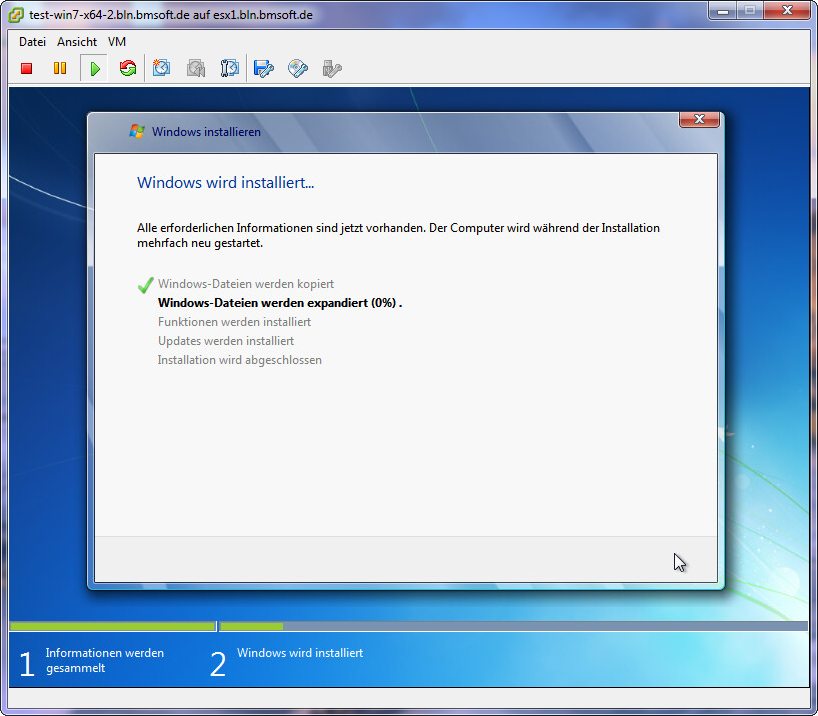Click the window title test-win7-x64-2.bln.bmsoft.de
The width and height of the screenshot is (818, 716).
pyautogui.click(x=171, y=15)
